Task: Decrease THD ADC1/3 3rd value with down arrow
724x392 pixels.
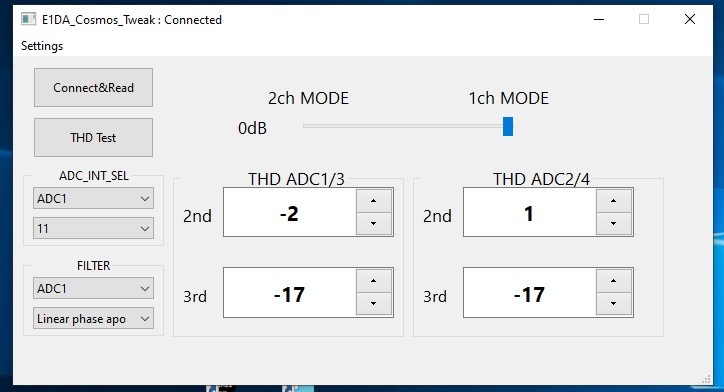Action: click(374, 304)
